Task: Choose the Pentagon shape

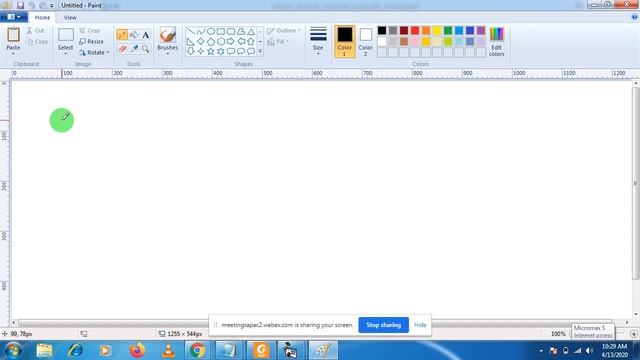Action: click(211, 42)
